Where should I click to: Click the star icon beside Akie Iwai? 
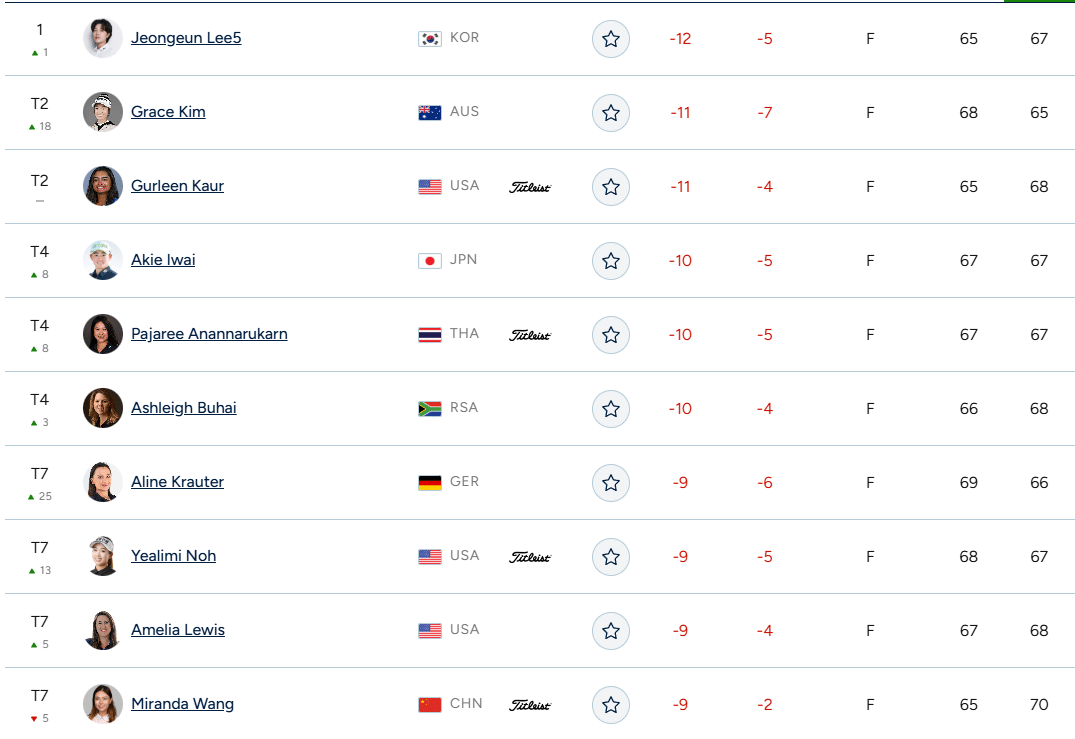[611, 261]
